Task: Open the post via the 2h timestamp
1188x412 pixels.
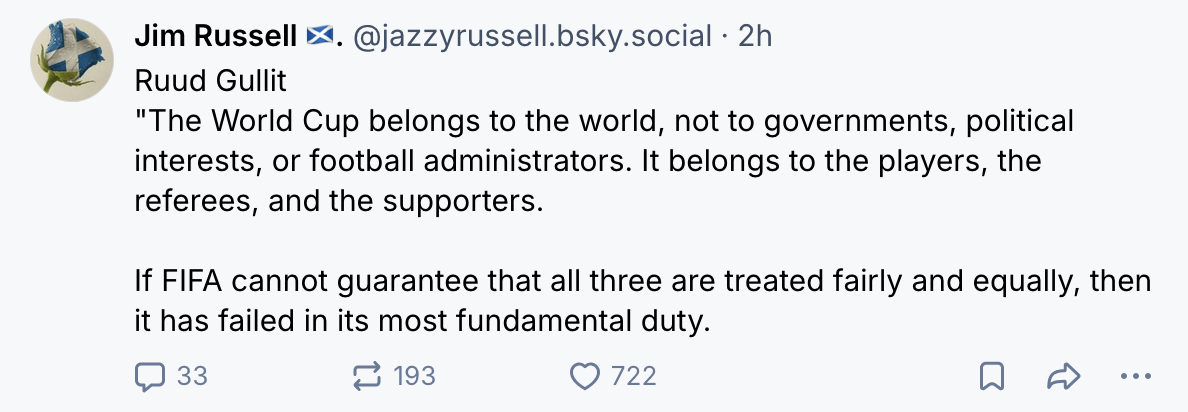Action: coord(755,36)
